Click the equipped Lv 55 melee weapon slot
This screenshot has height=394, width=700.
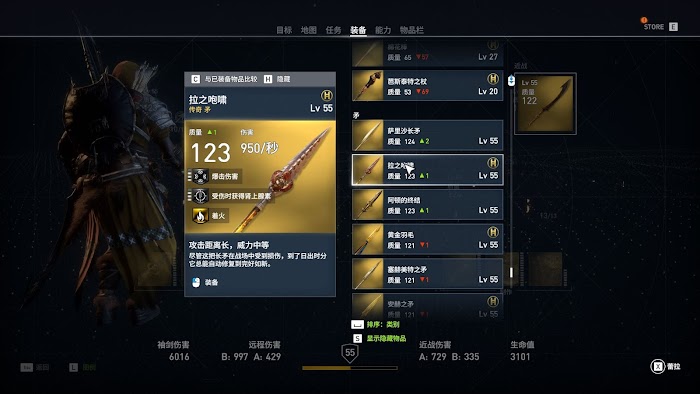pos(545,104)
